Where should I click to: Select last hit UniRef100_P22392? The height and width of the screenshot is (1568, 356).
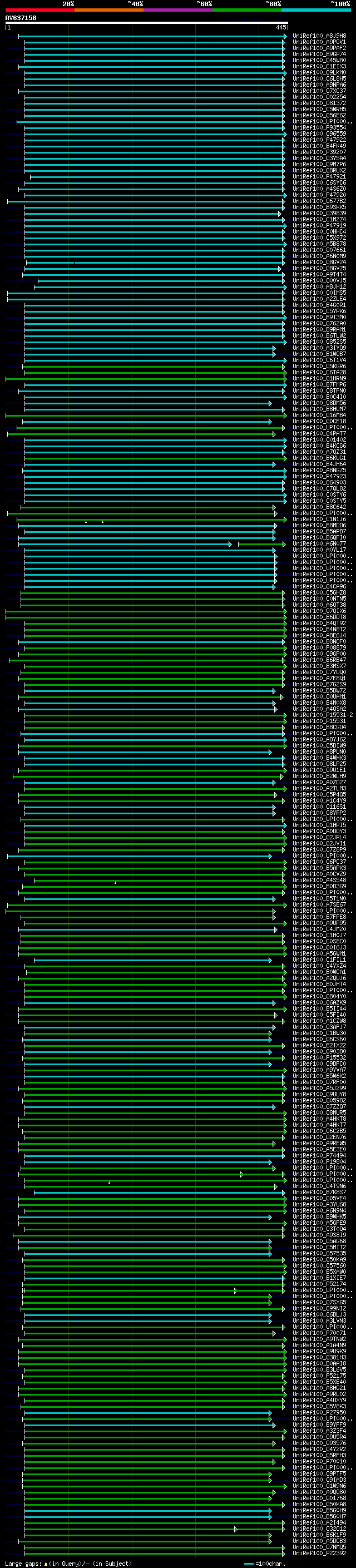pos(319,1554)
